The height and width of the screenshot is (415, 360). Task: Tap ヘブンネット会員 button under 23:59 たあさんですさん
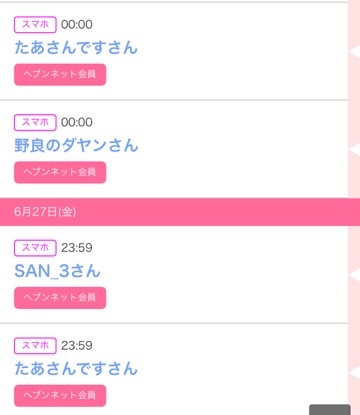tap(60, 396)
